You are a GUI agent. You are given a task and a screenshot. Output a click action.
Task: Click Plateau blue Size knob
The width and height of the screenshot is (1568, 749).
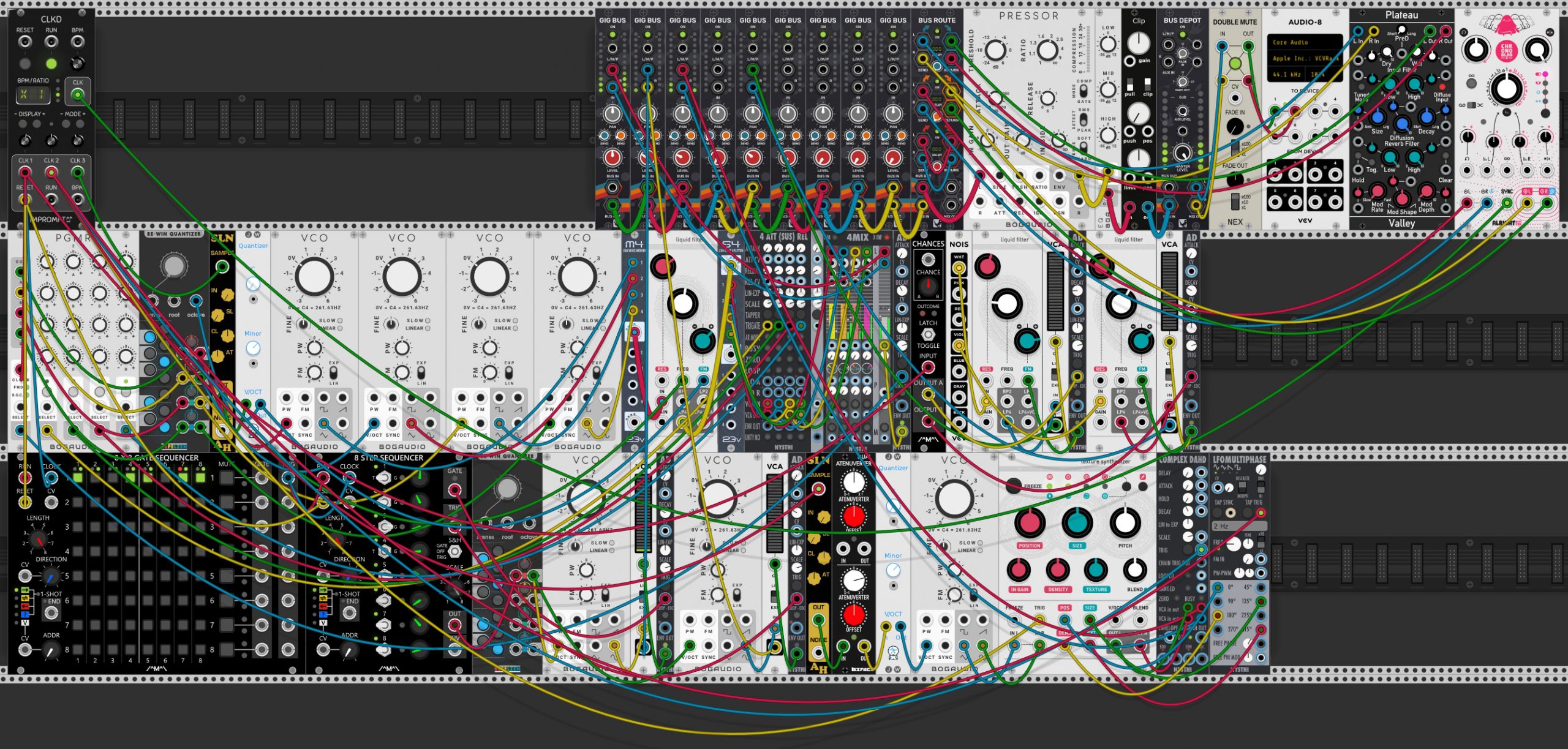click(x=1378, y=117)
